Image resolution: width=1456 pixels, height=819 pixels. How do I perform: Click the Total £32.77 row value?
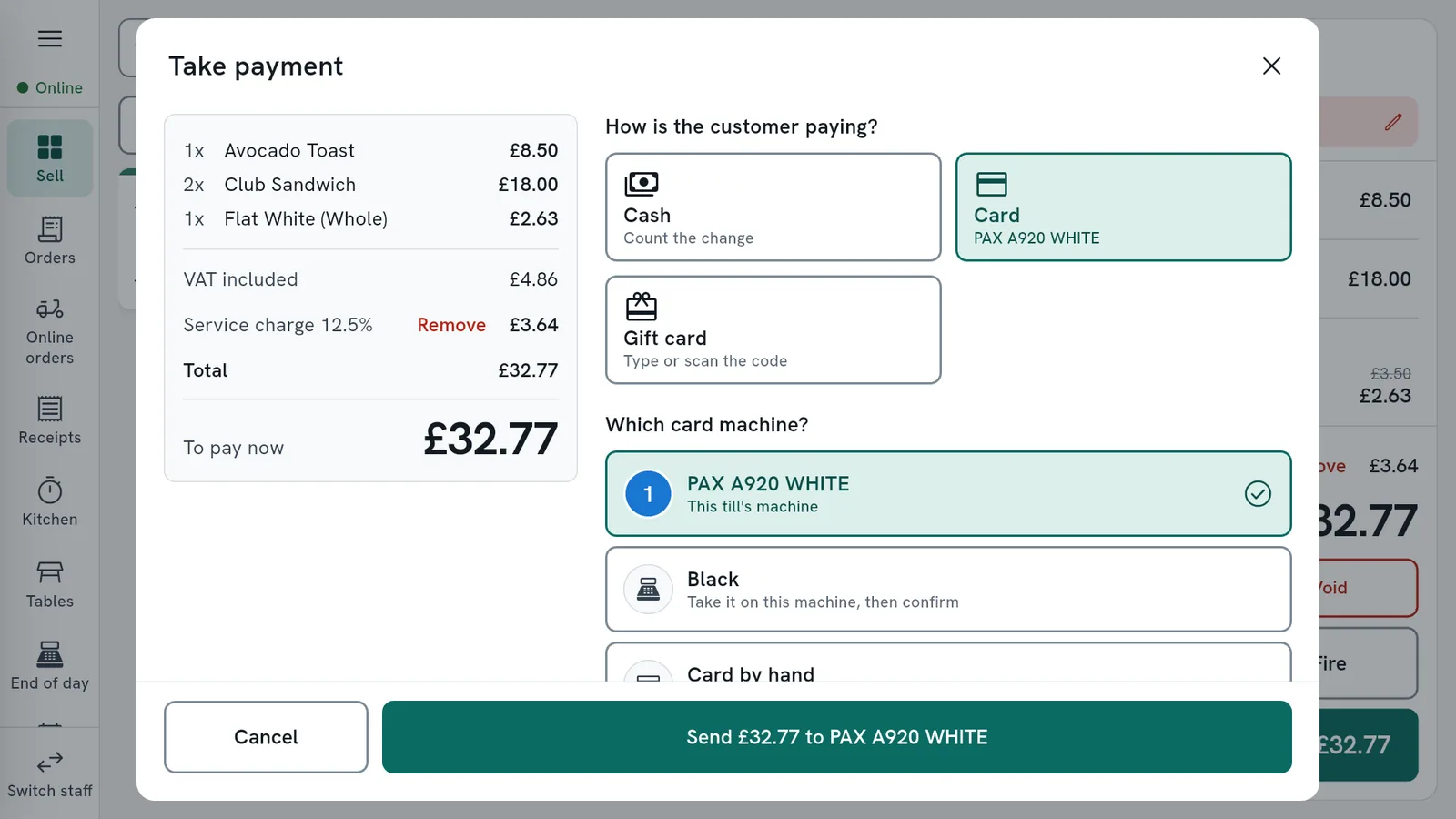pos(528,370)
